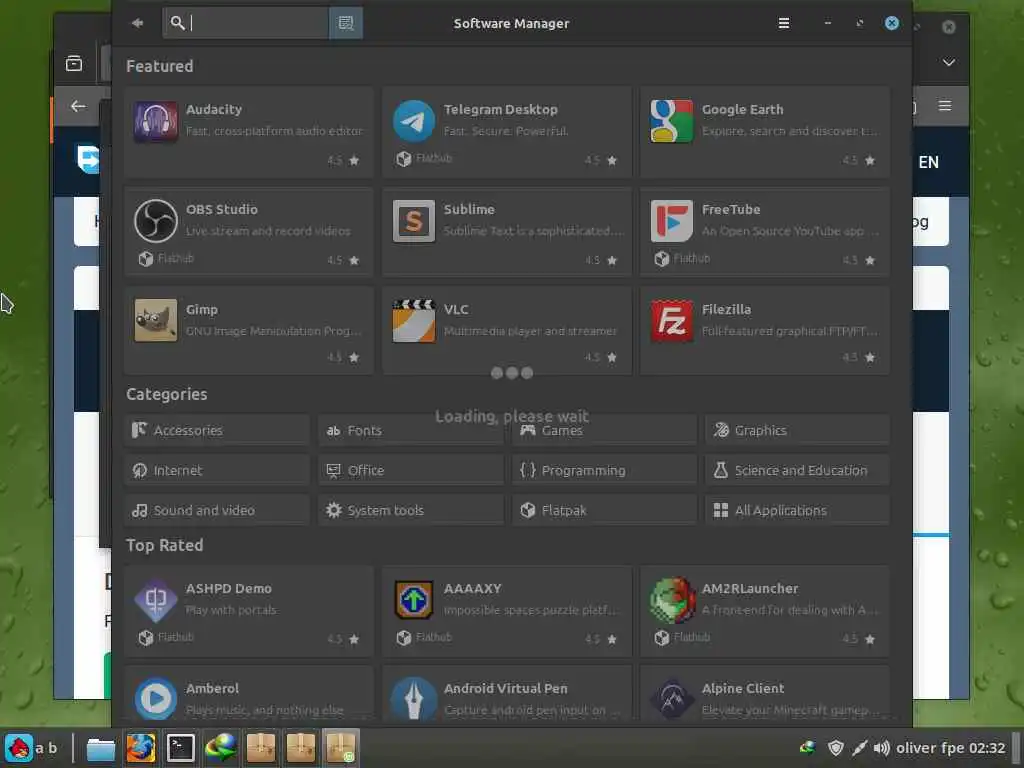Show All Applications category

pyautogui.click(x=797, y=510)
